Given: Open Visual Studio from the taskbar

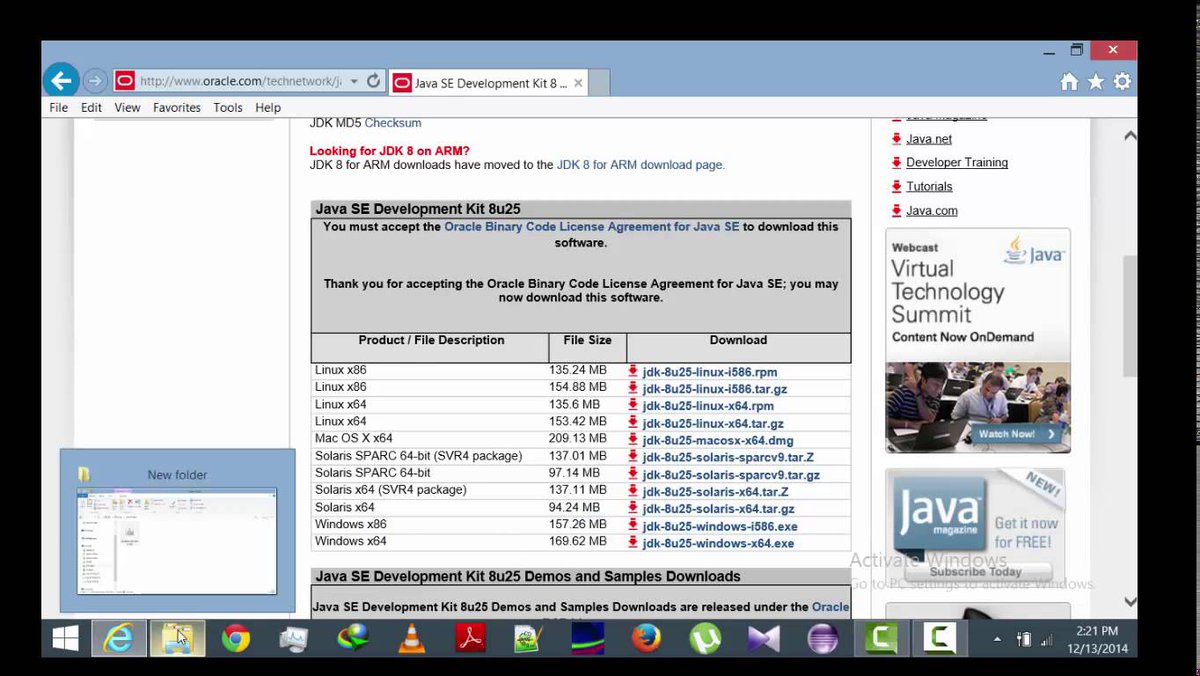Looking at the screenshot, I should pyautogui.click(x=764, y=638).
